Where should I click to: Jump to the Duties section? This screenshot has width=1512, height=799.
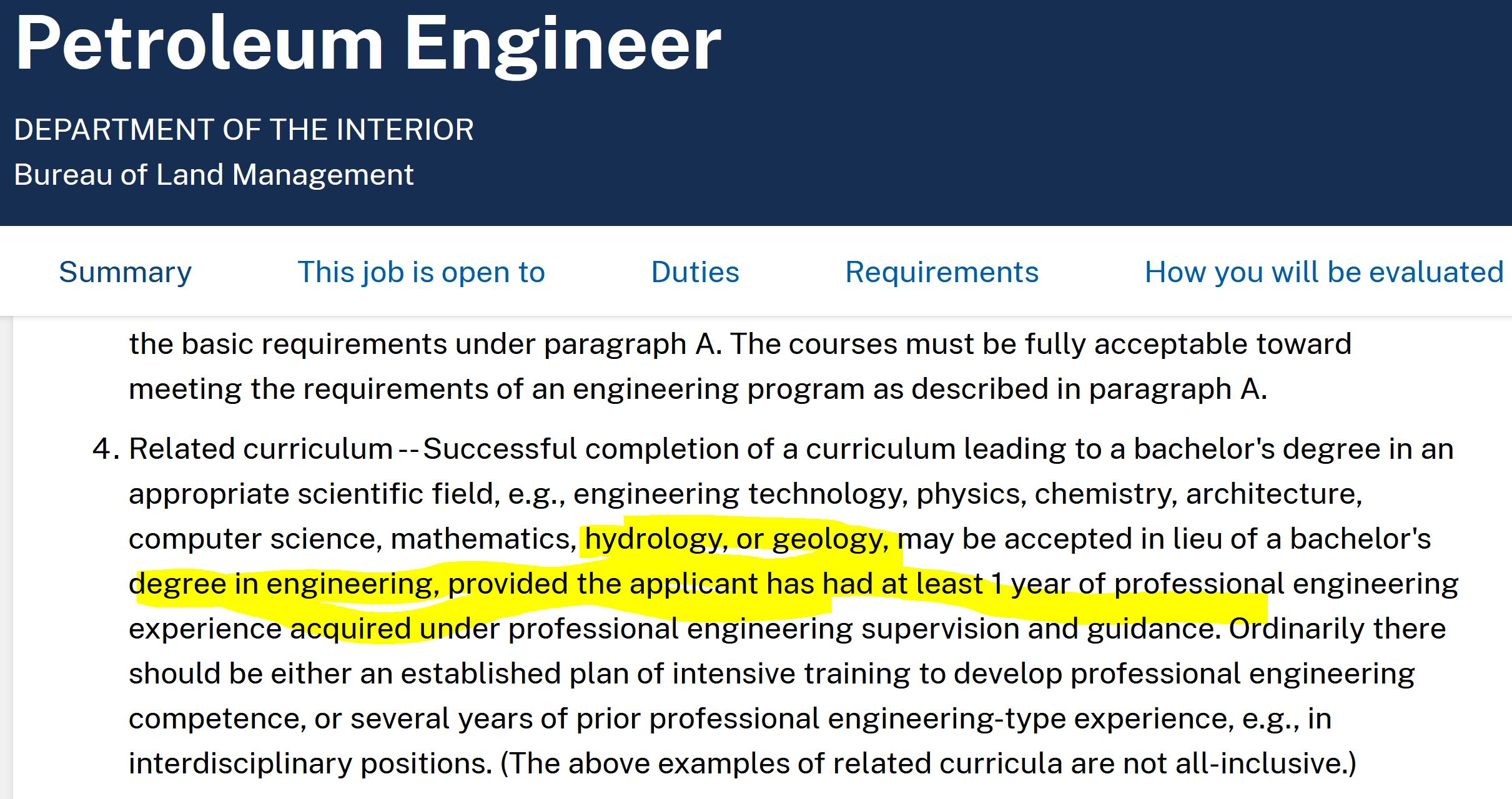pos(695,272)
